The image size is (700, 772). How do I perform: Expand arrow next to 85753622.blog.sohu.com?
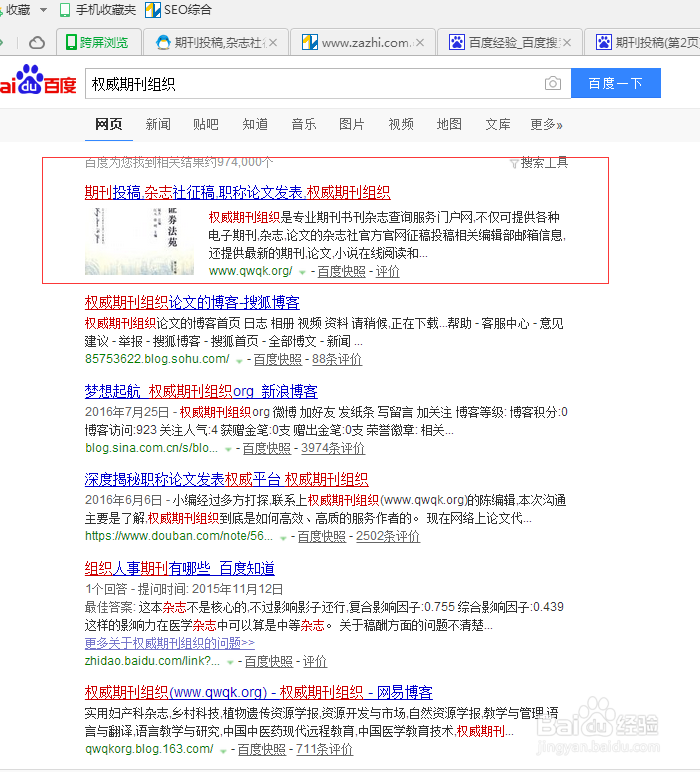(239, 360)
